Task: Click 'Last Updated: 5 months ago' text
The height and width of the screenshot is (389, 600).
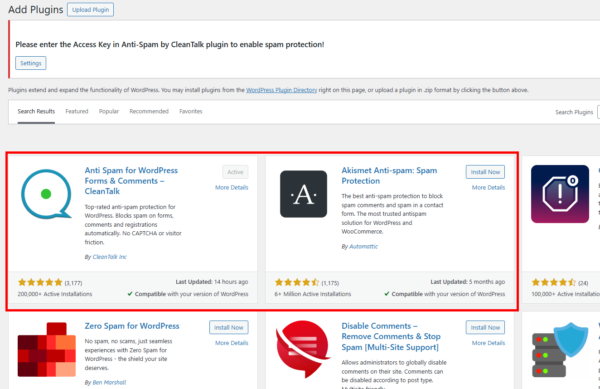Action: 468,282
